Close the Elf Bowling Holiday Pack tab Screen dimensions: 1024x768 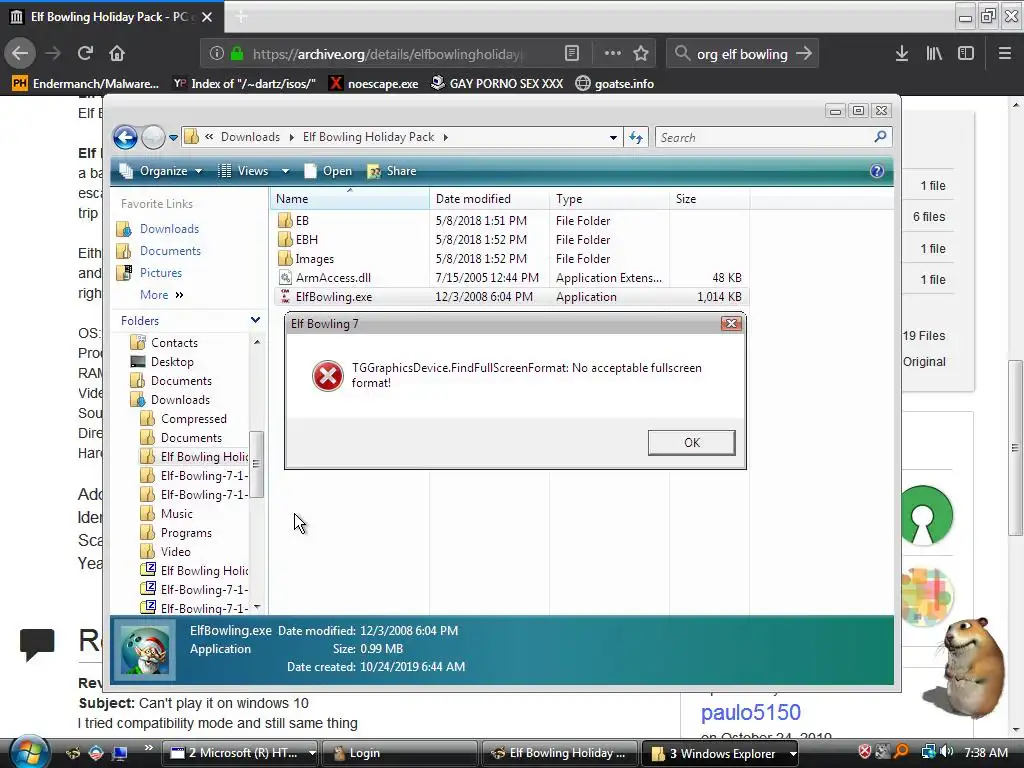click(x=207, y=17)
